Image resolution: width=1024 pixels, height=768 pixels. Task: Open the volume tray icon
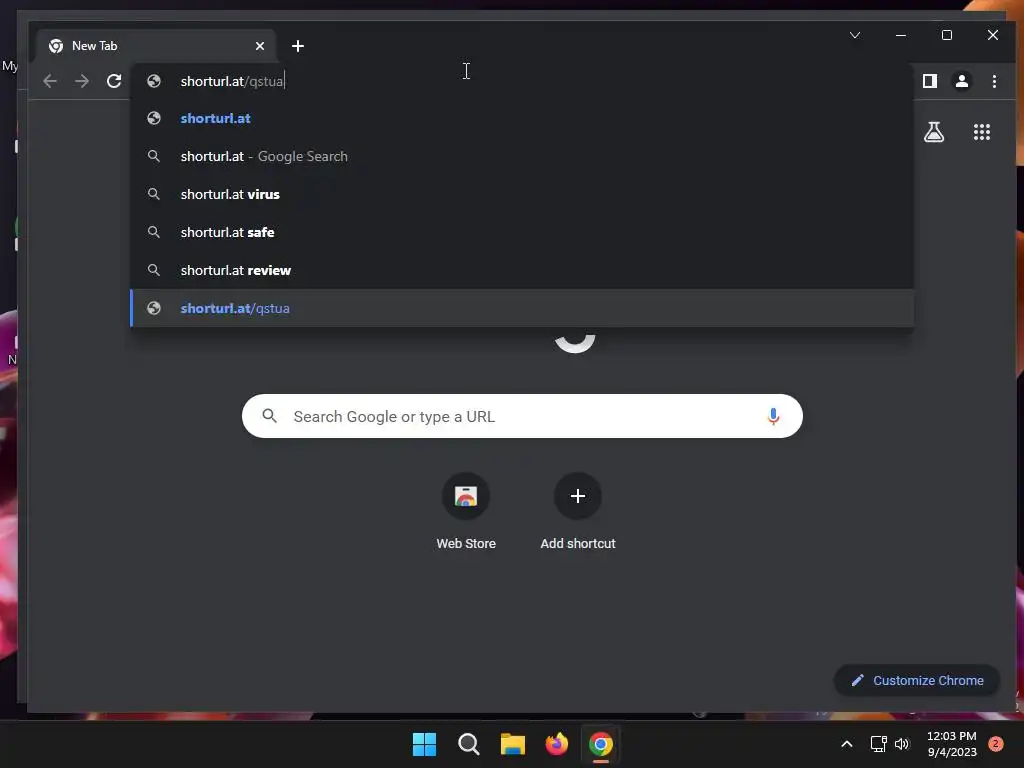click(902, 744)
